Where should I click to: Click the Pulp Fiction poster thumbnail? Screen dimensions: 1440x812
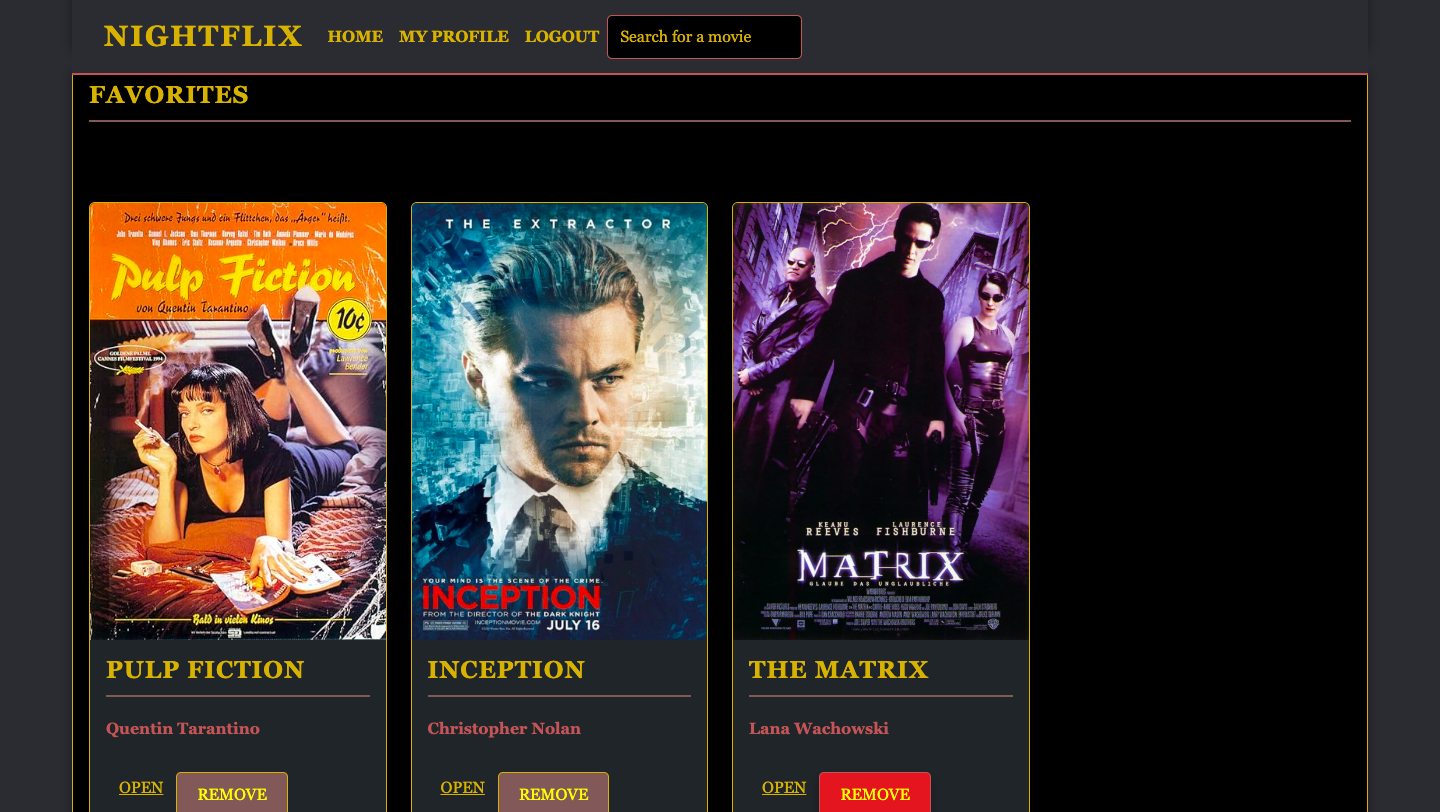[x=238, y=421]
